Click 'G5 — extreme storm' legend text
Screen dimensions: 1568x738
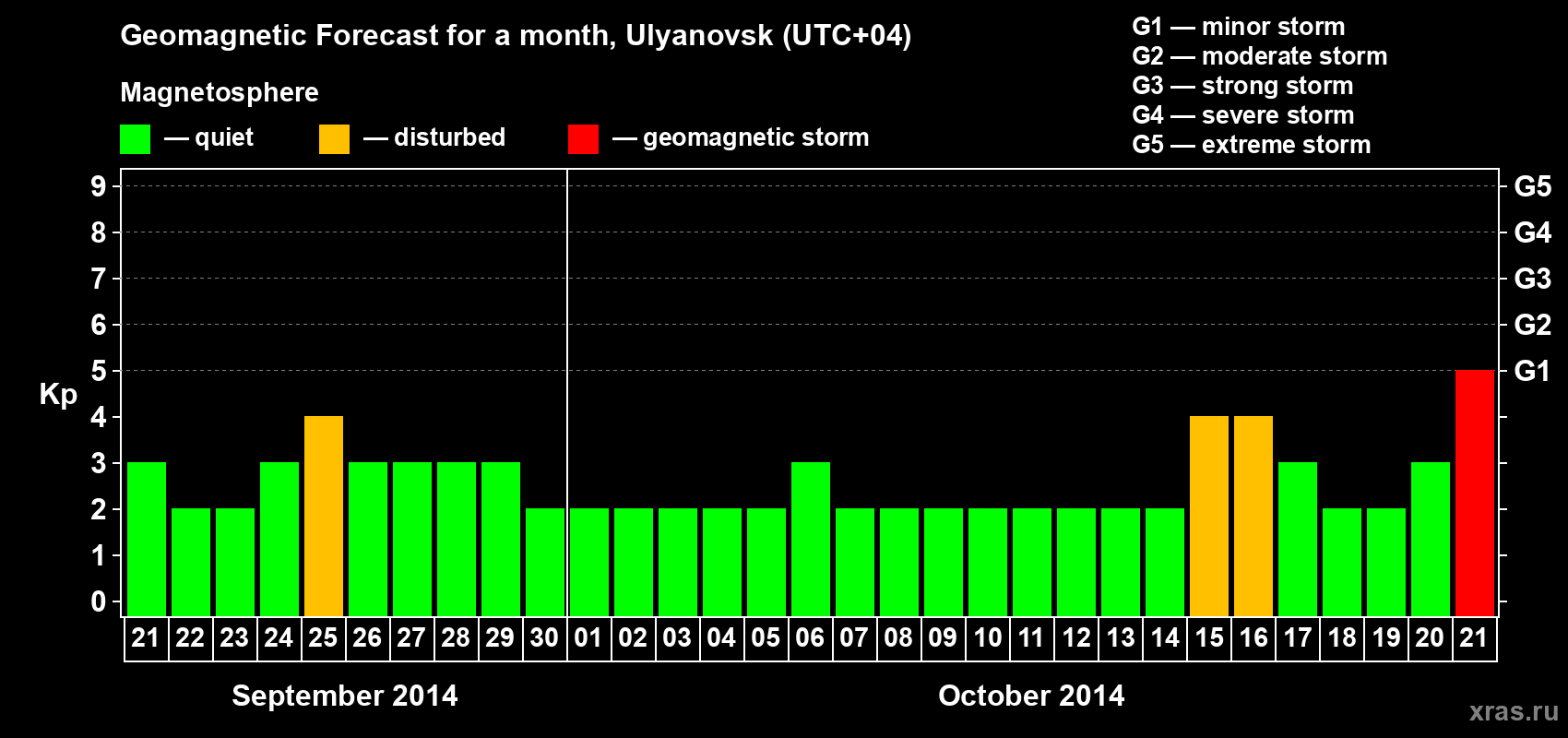(x=1251, y=145)
